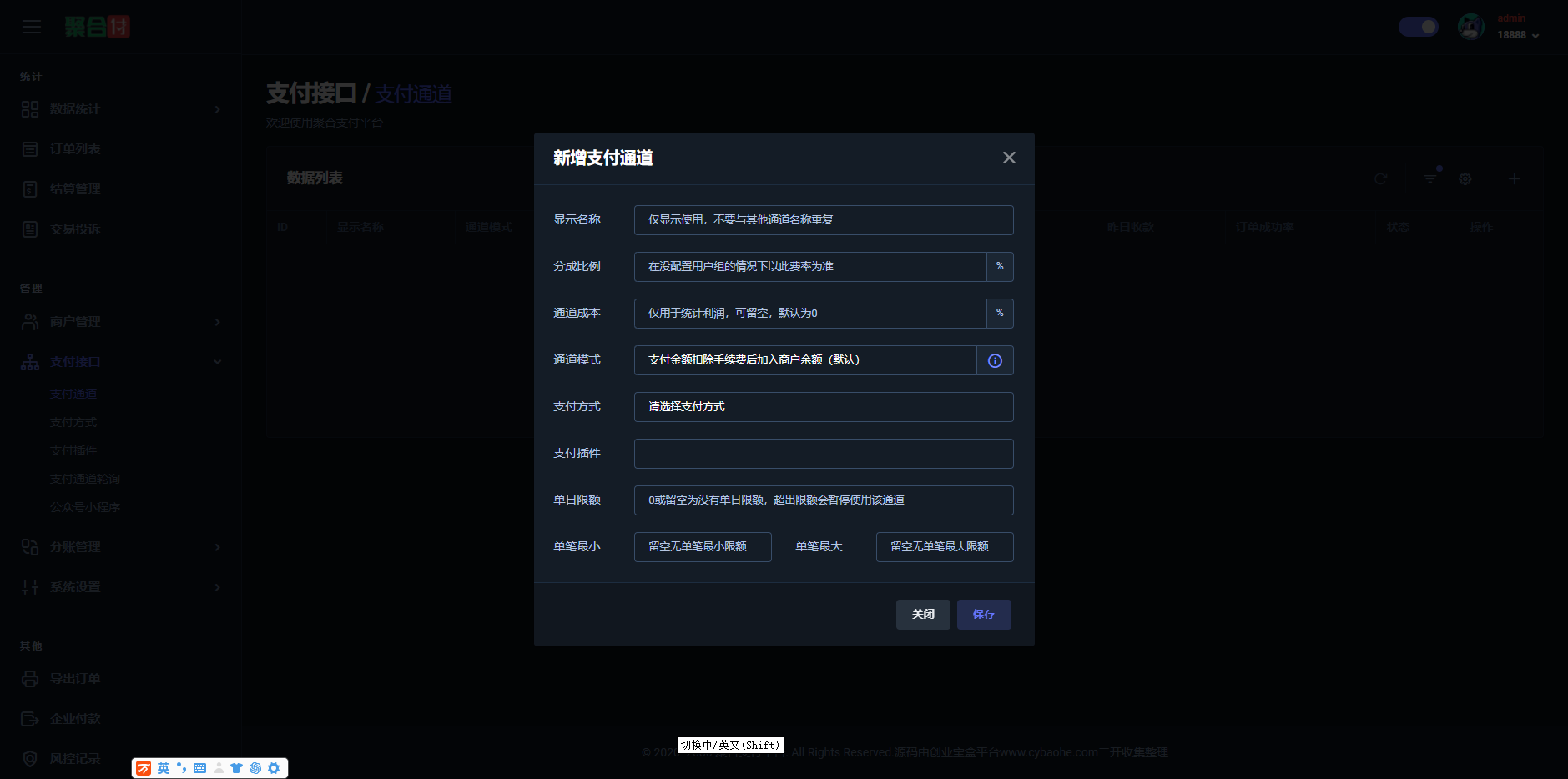Go to 支付通道轮询 in the sidebar
Screen dimensions: 1568x779
click(x=86, y=479)
